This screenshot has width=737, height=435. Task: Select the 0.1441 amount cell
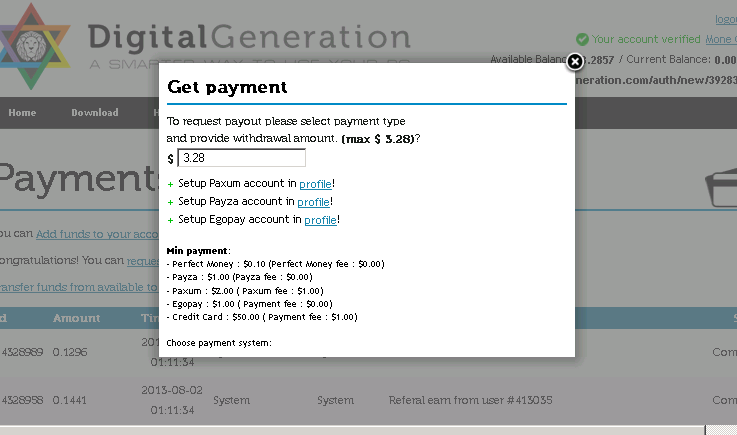coord(70,400)
